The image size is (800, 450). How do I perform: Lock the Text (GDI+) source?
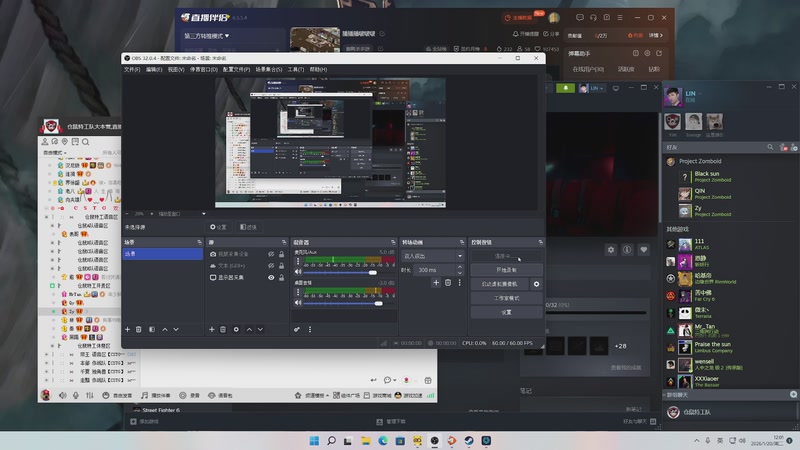281,266
